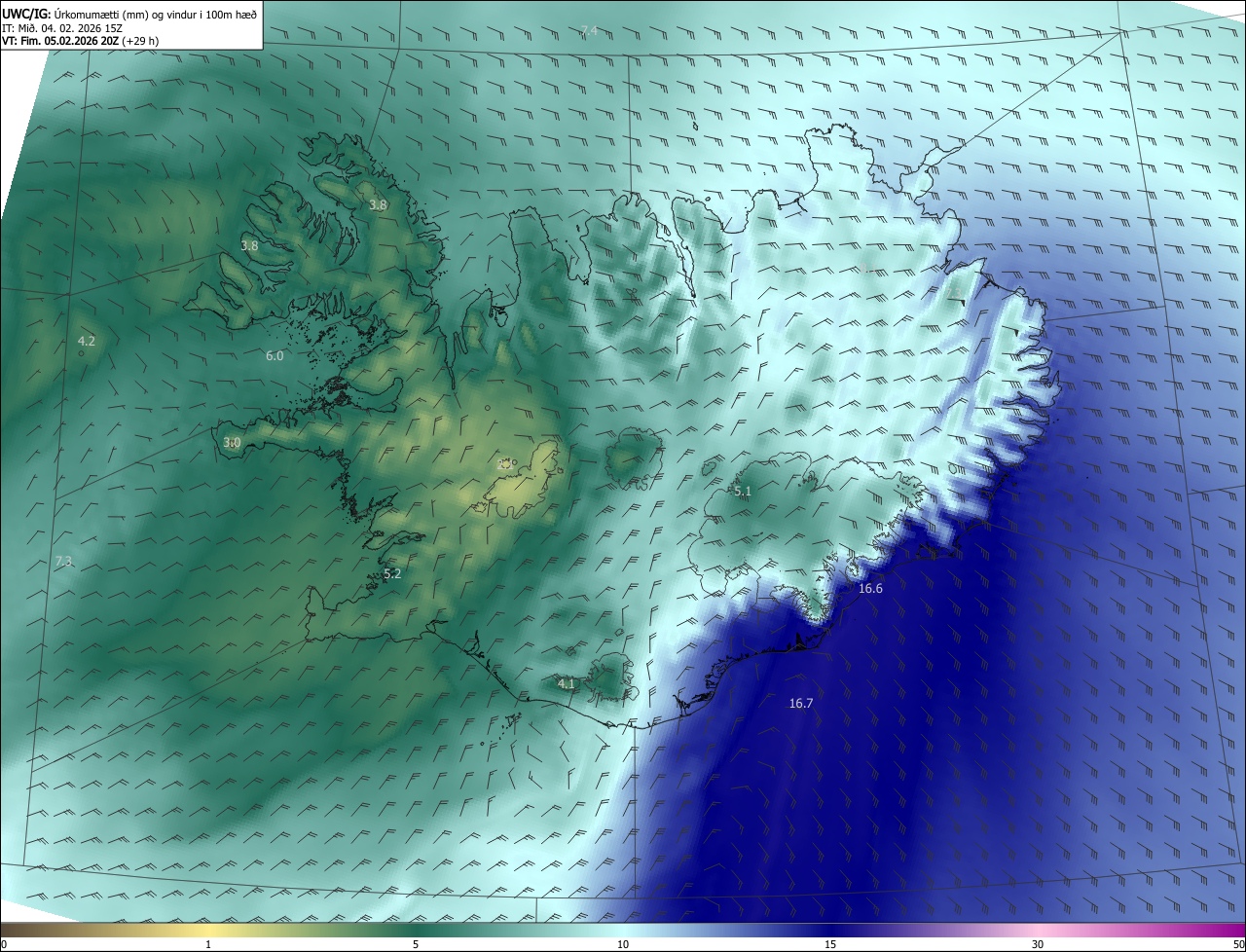This screenshot has width=1246, height=952.
Task: Click the color scale tick label '5'
Action: tap(416, 944)
